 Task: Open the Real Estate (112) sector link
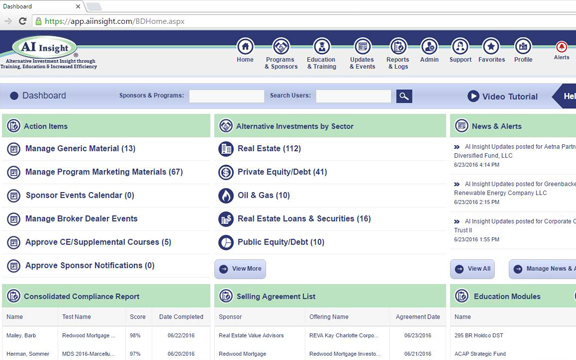(x=269, y=148)
